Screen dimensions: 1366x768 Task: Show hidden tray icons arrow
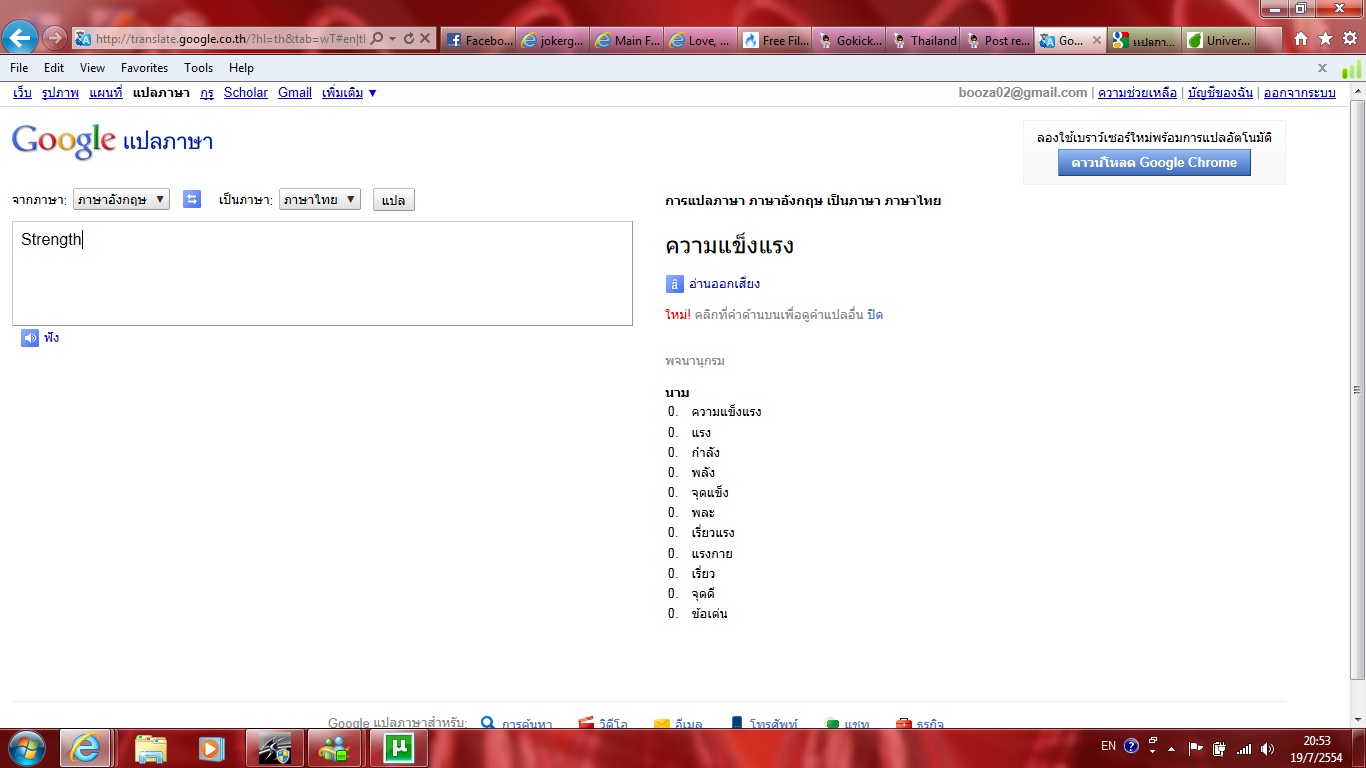pos(1171,748)
